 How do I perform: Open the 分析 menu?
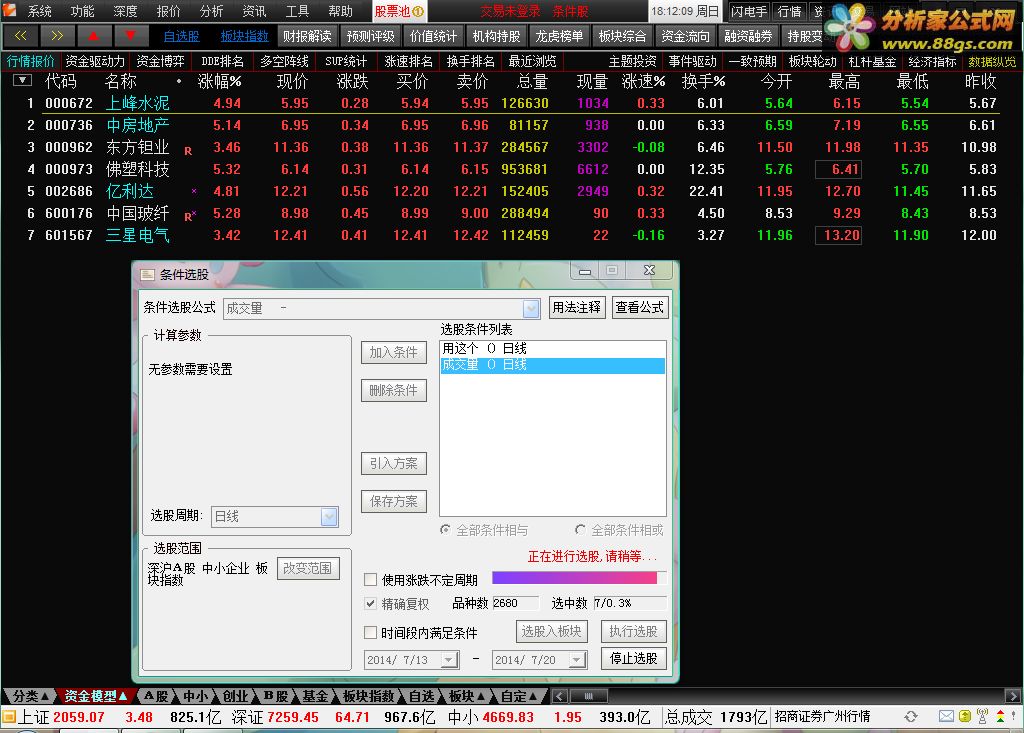click(x=212, y=11)
